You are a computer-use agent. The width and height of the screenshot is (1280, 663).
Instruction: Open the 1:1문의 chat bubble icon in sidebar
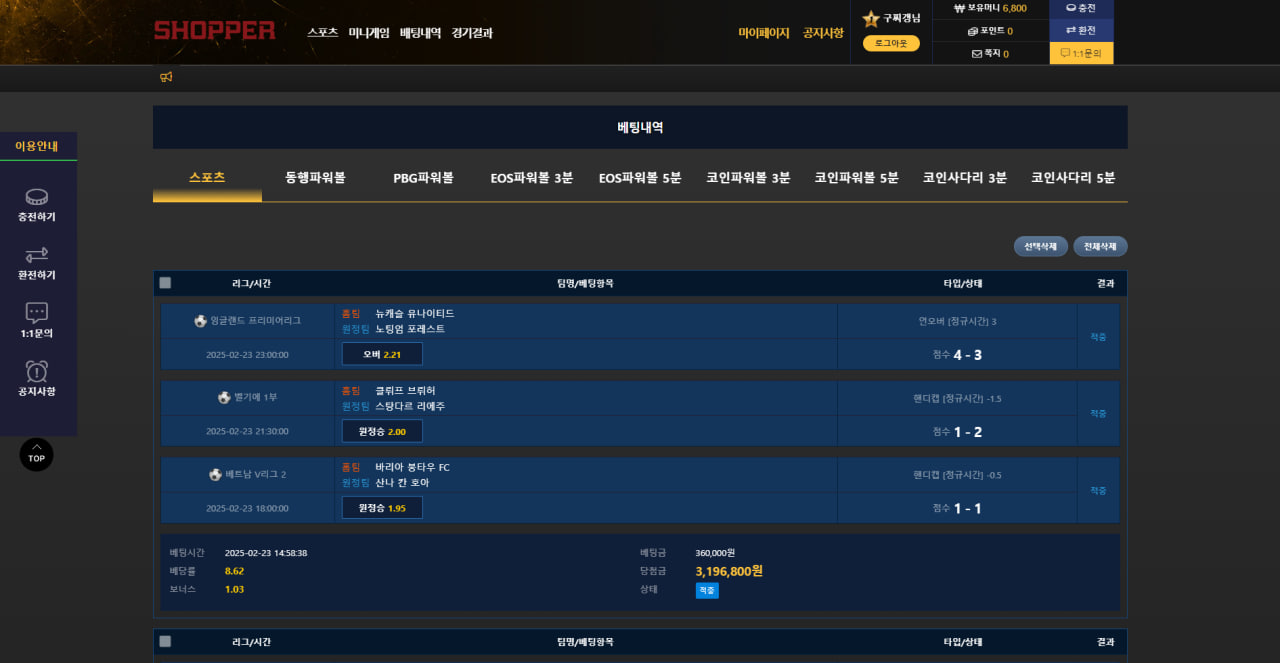[x=37, y=313]
